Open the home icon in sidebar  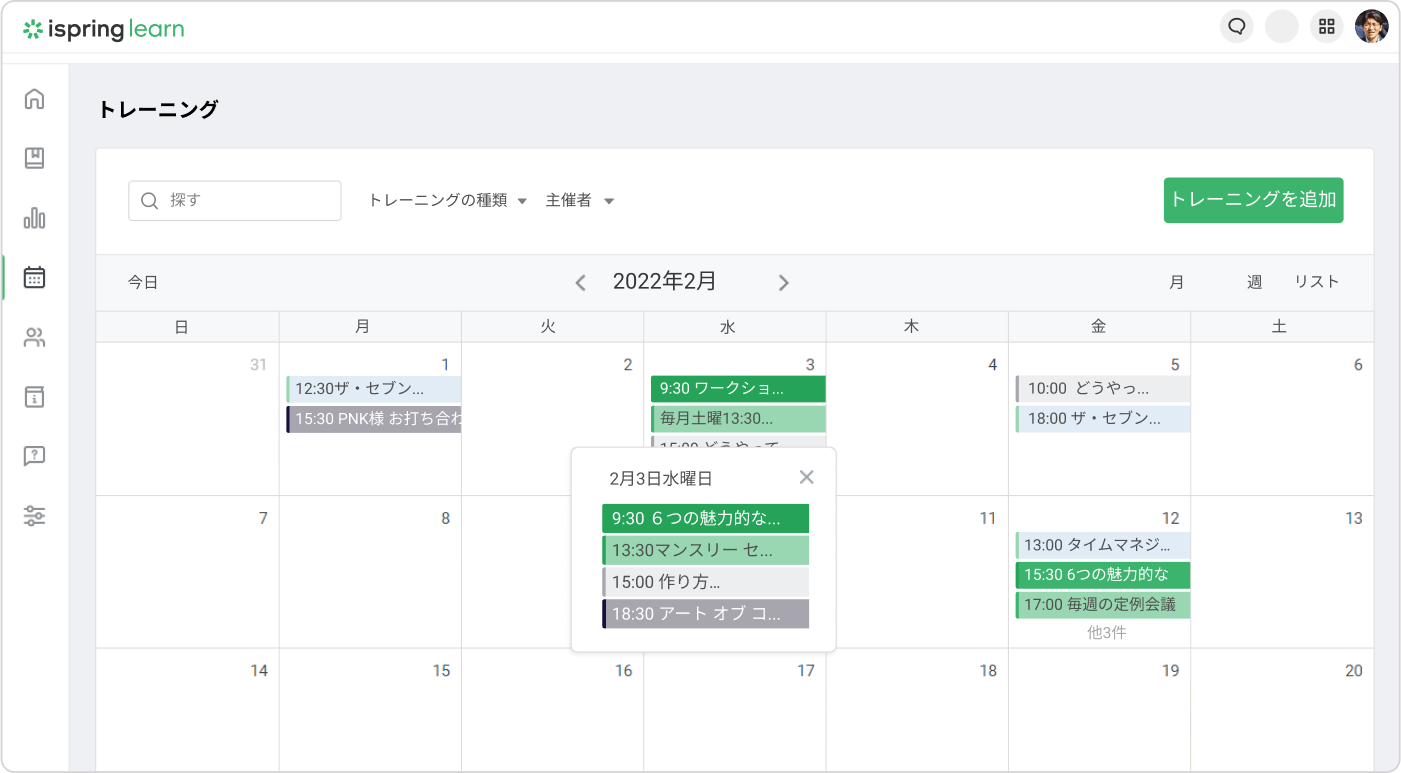pyautogui.click(x=35, y=99)
